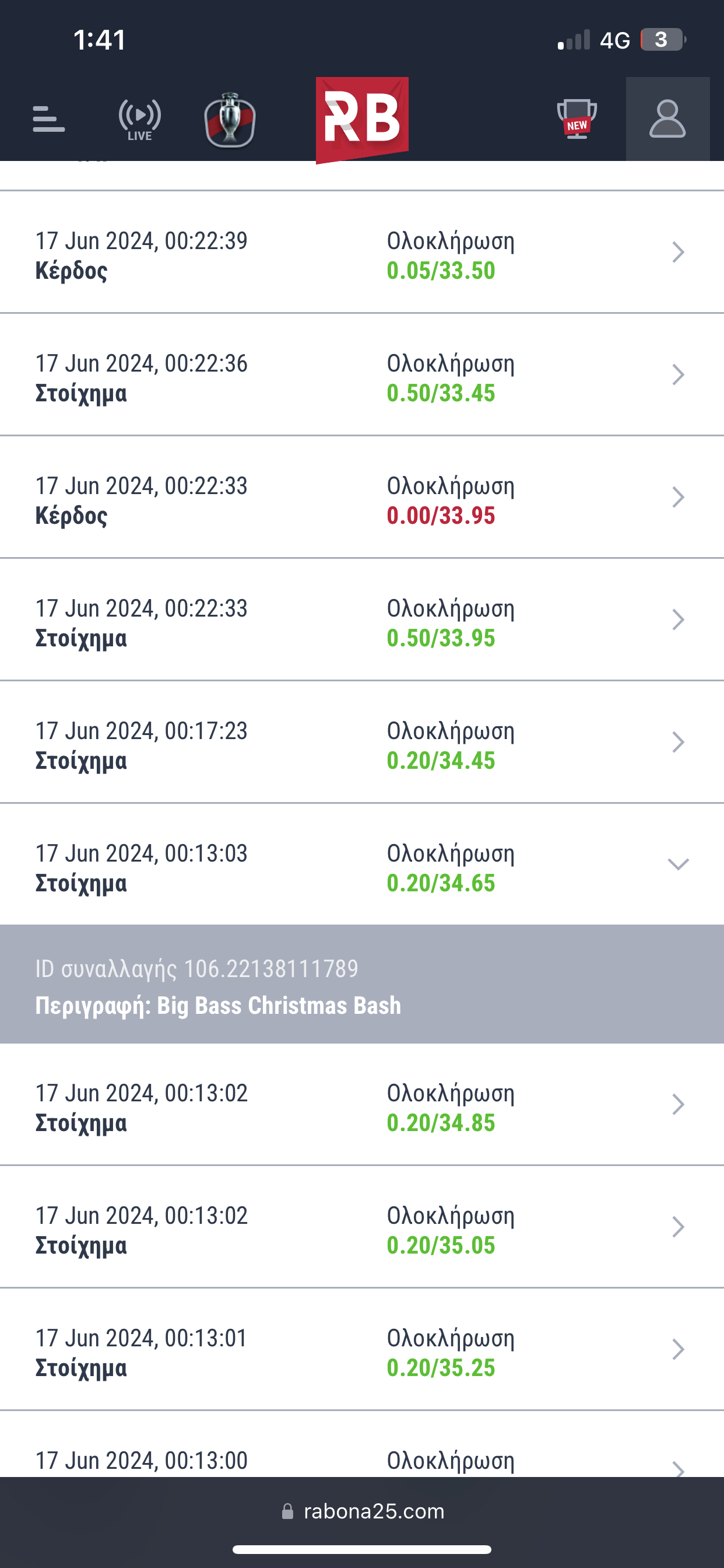Tap the lock icon beside rabona25.com

[288, 1511]
